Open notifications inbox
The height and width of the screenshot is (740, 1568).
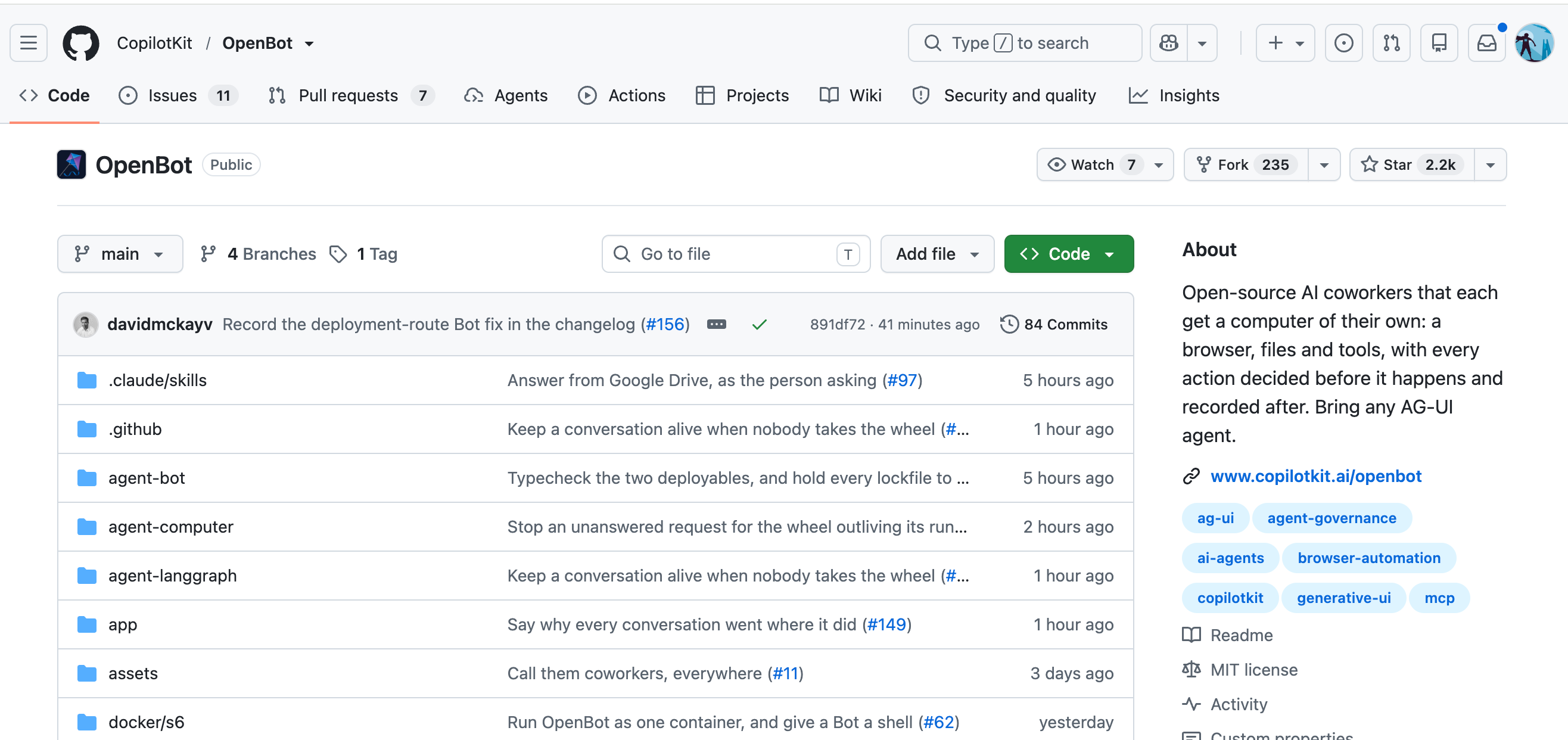(1486, 43)
